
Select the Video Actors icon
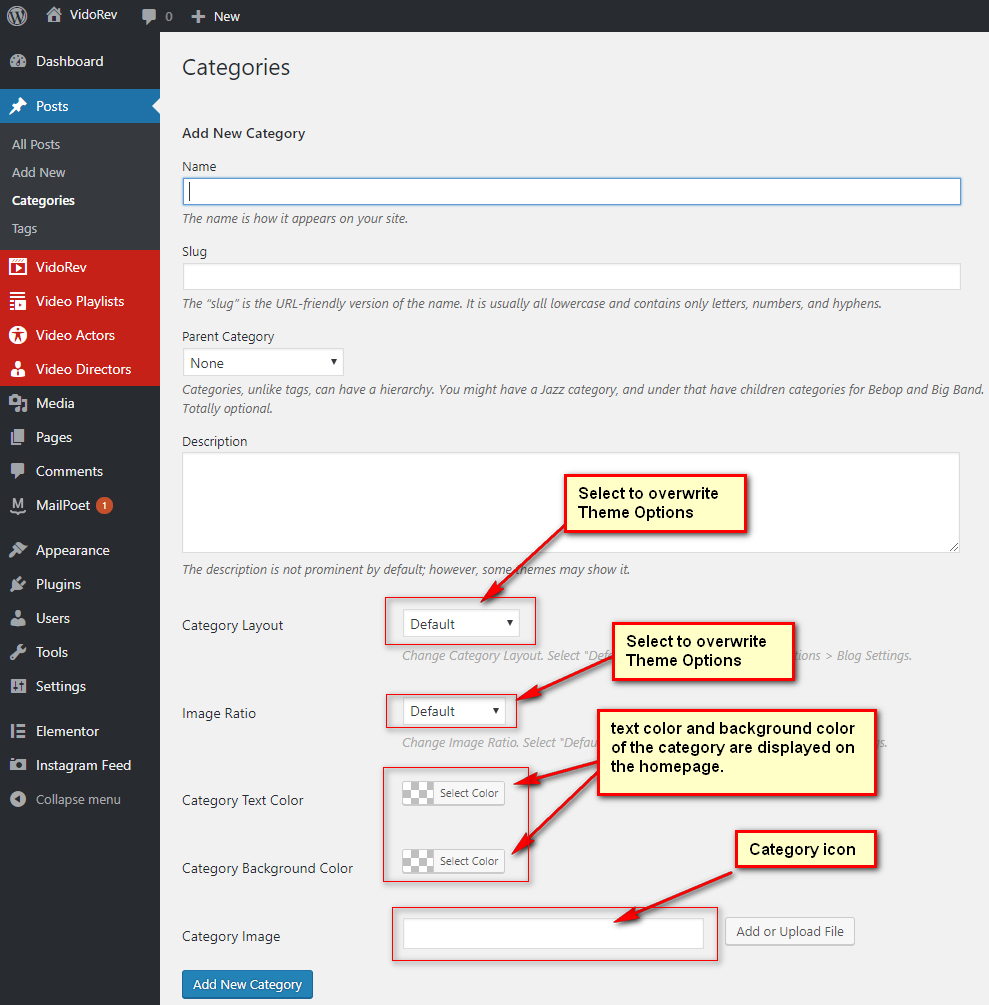click(x=18, y=335)
